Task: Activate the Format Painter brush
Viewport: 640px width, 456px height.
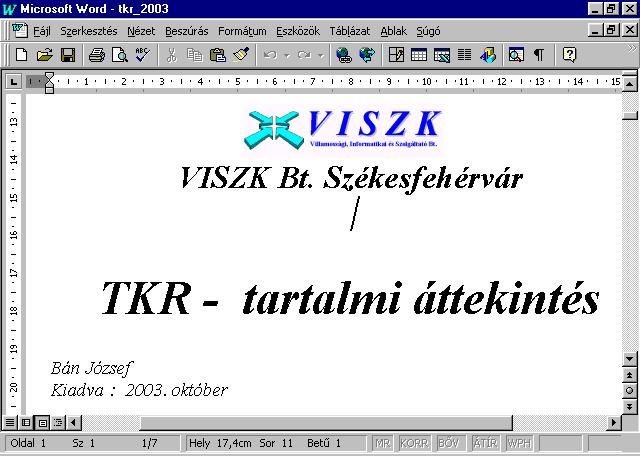Action: [241, 54]
